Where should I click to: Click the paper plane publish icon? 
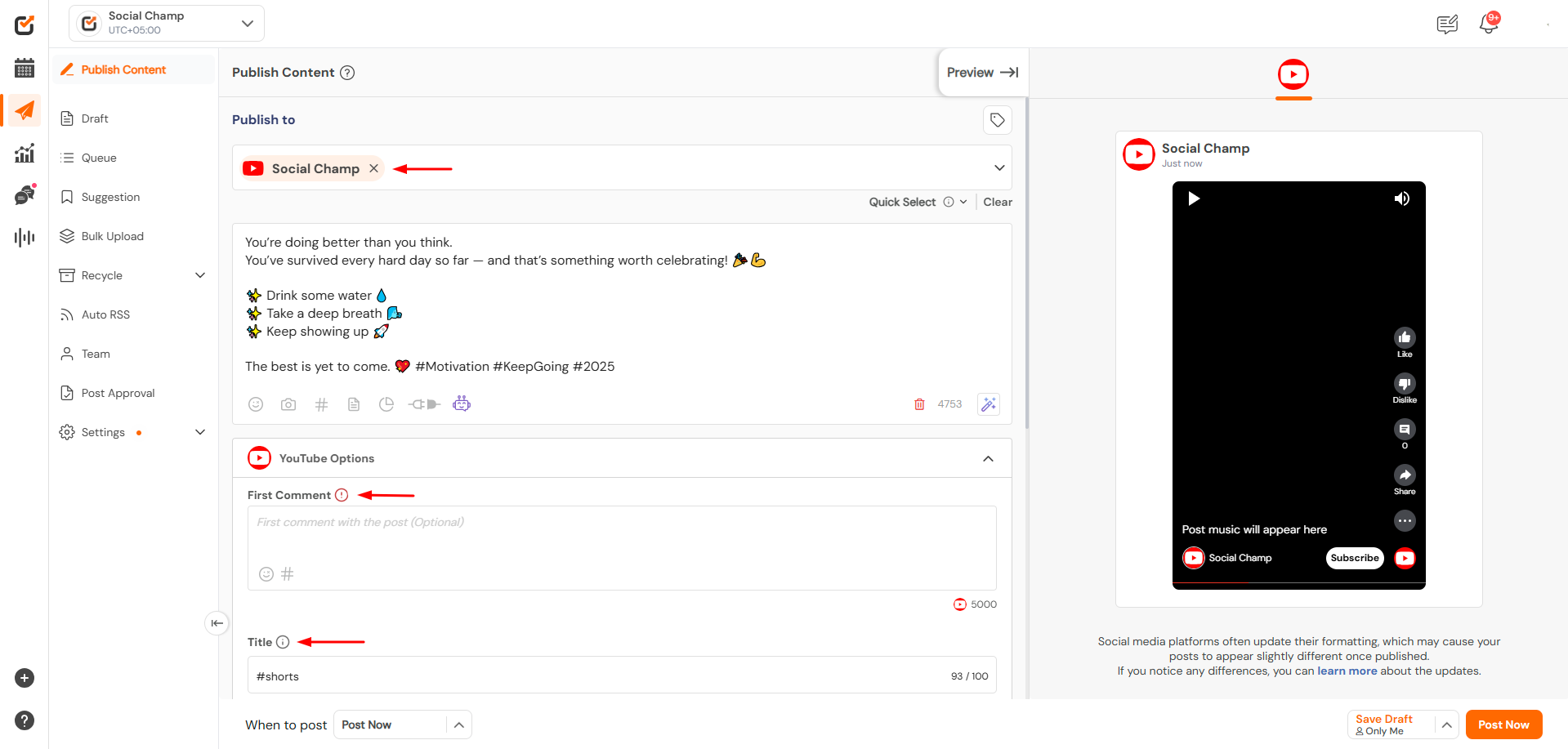click(x=25, y=110)
